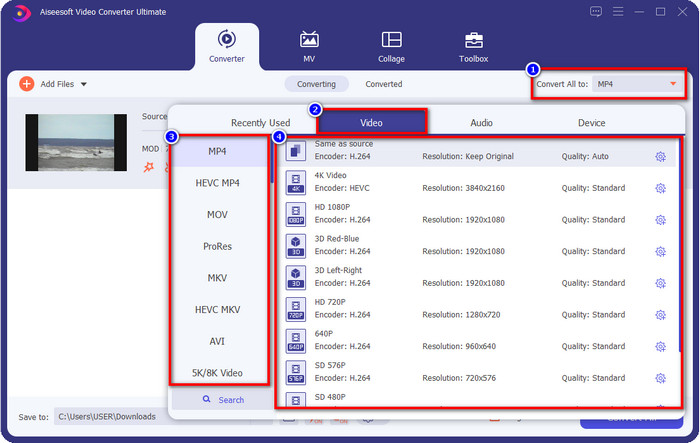Switch to the MV tab
Image resolution: width=700 pixels, height=443 pixels.
pyautogui.click(x=309, y=46)
